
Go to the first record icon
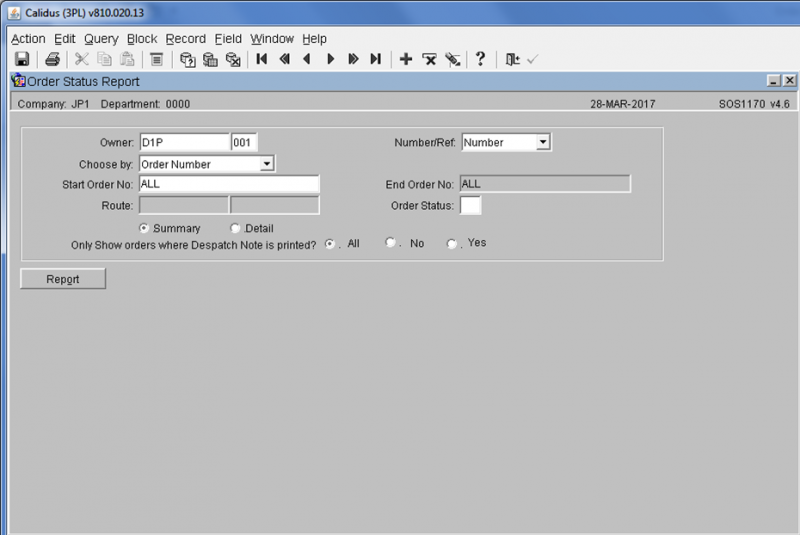click(262, 59)
